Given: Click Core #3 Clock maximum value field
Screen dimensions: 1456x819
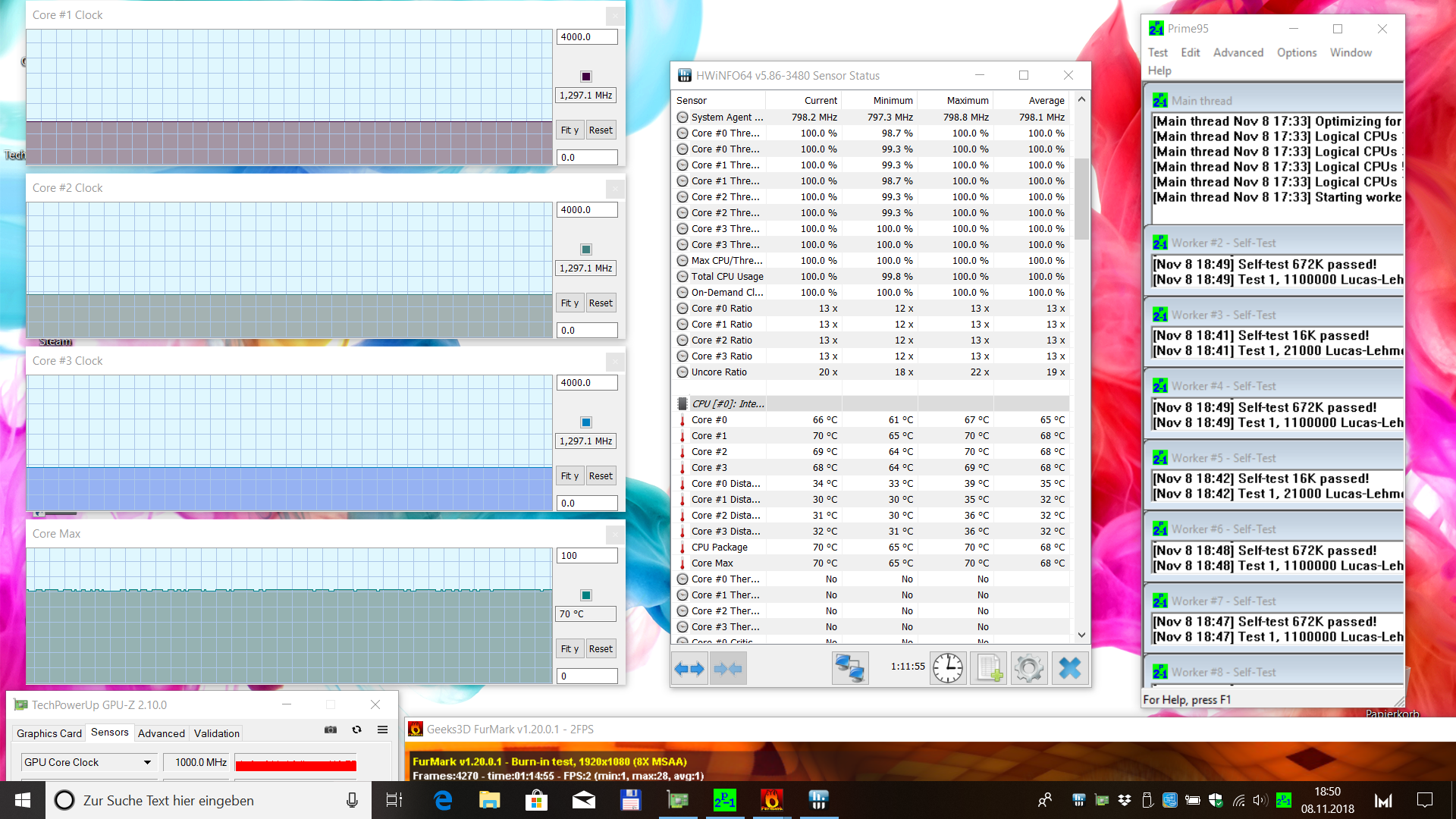Looking at the screenshot, I should (x=586, y=383).
